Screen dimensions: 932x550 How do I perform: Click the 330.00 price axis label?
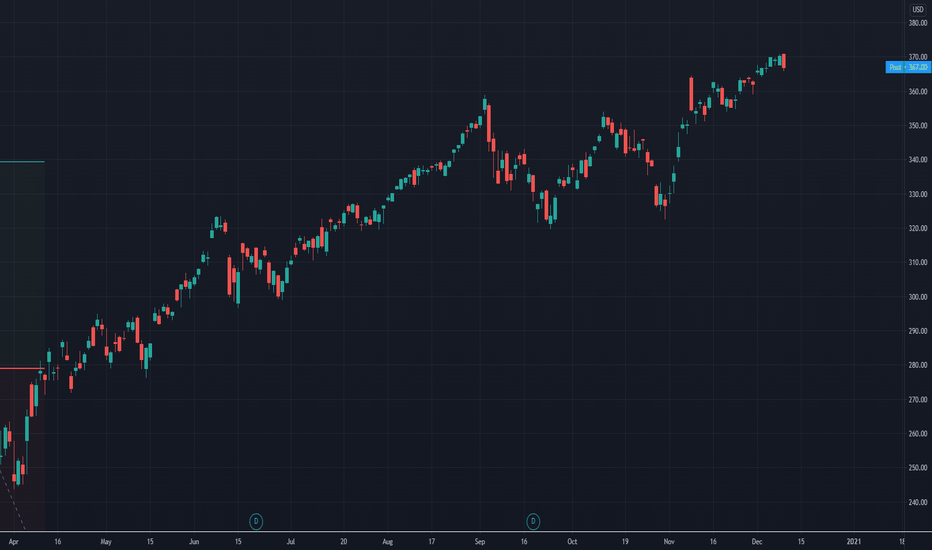pos(918,194)
